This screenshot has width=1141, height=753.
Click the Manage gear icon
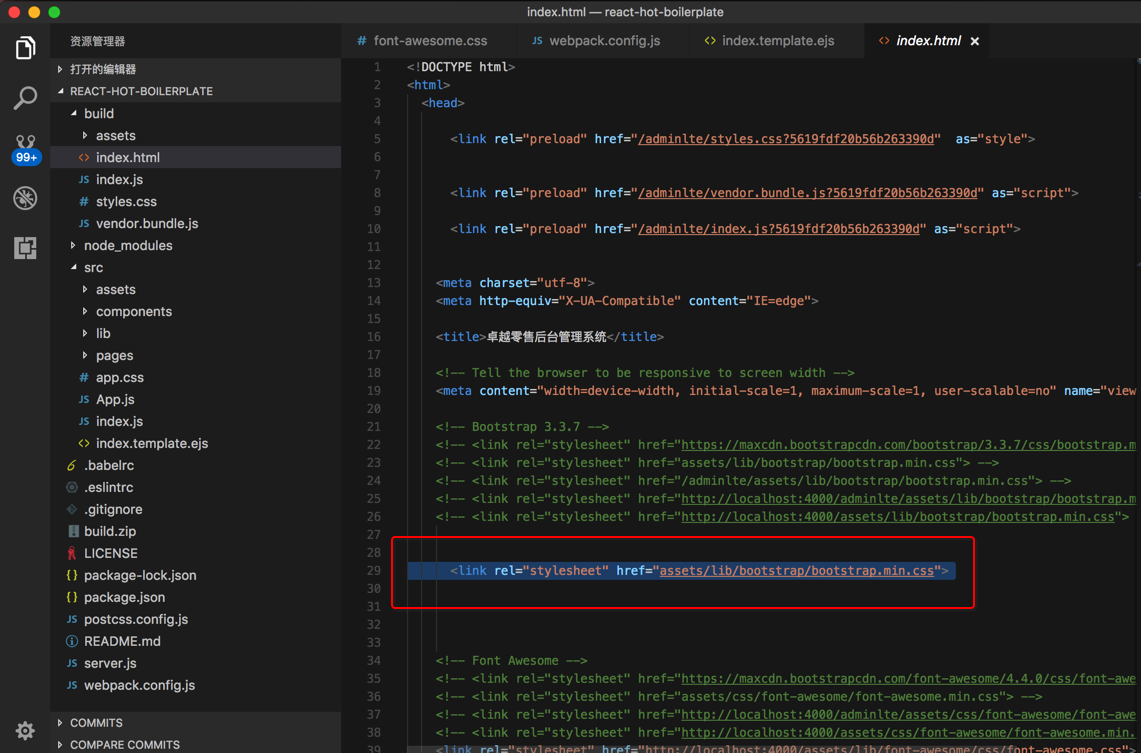[25, 730]
